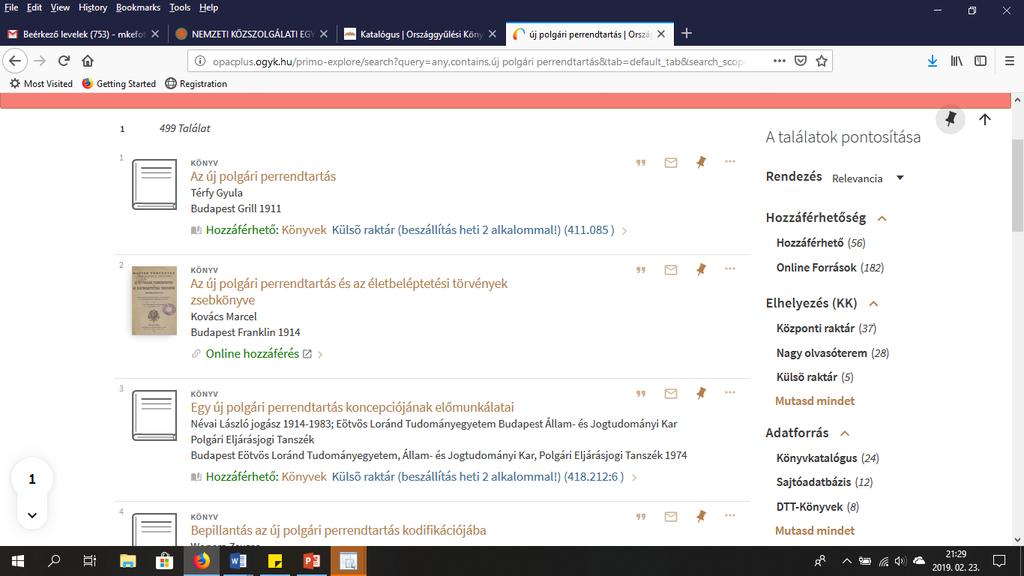Open more actions for Térfy Gyula record
The width and height of the screenshot is (1024, 576).
click(729, 161)
